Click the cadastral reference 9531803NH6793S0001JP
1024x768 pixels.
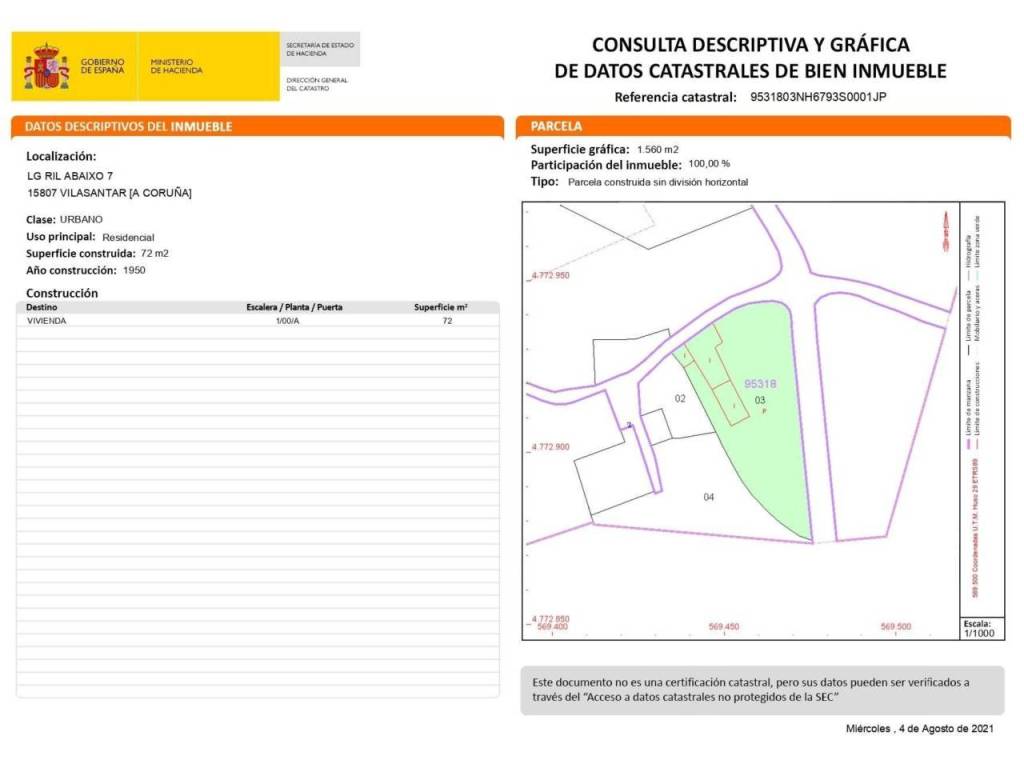818,97
